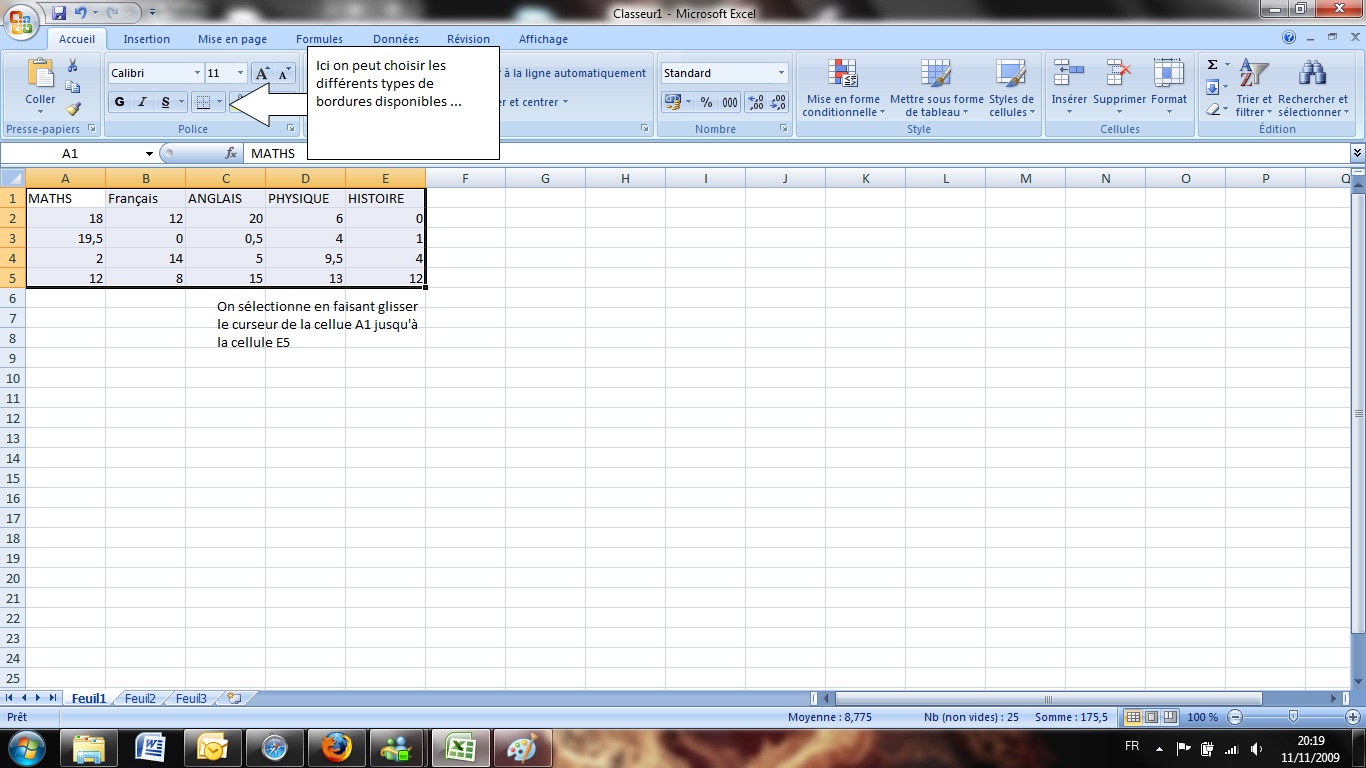
Task: Click the Cut scissors icon
Action: (x=73, y=65)
